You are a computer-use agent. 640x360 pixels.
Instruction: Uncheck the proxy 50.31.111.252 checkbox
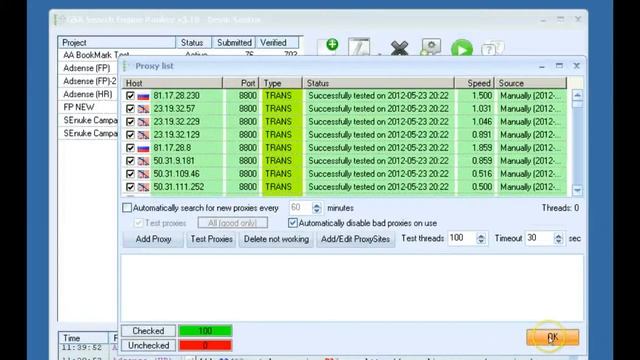pos(130,187)
